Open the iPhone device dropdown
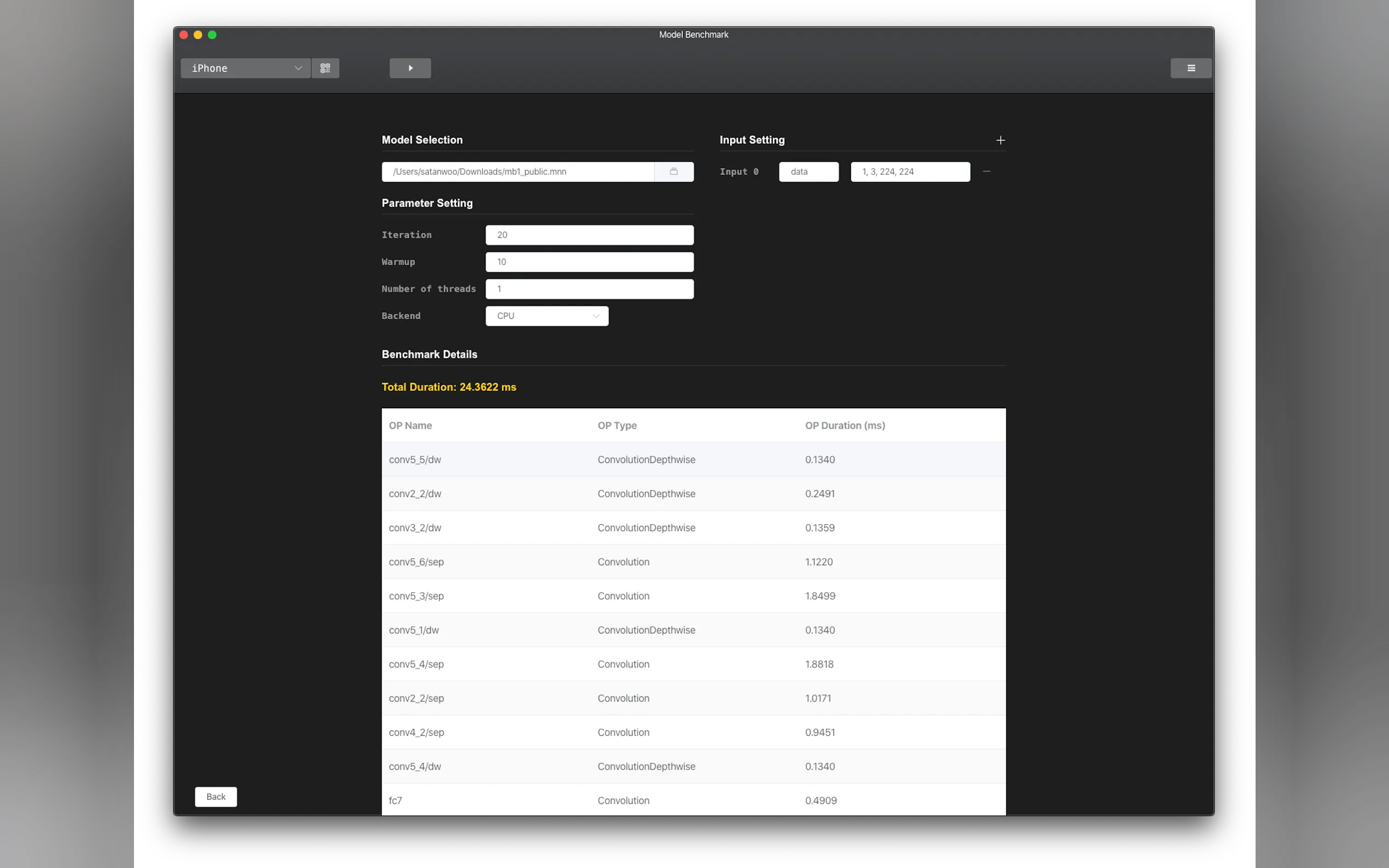 click(245, 68)
